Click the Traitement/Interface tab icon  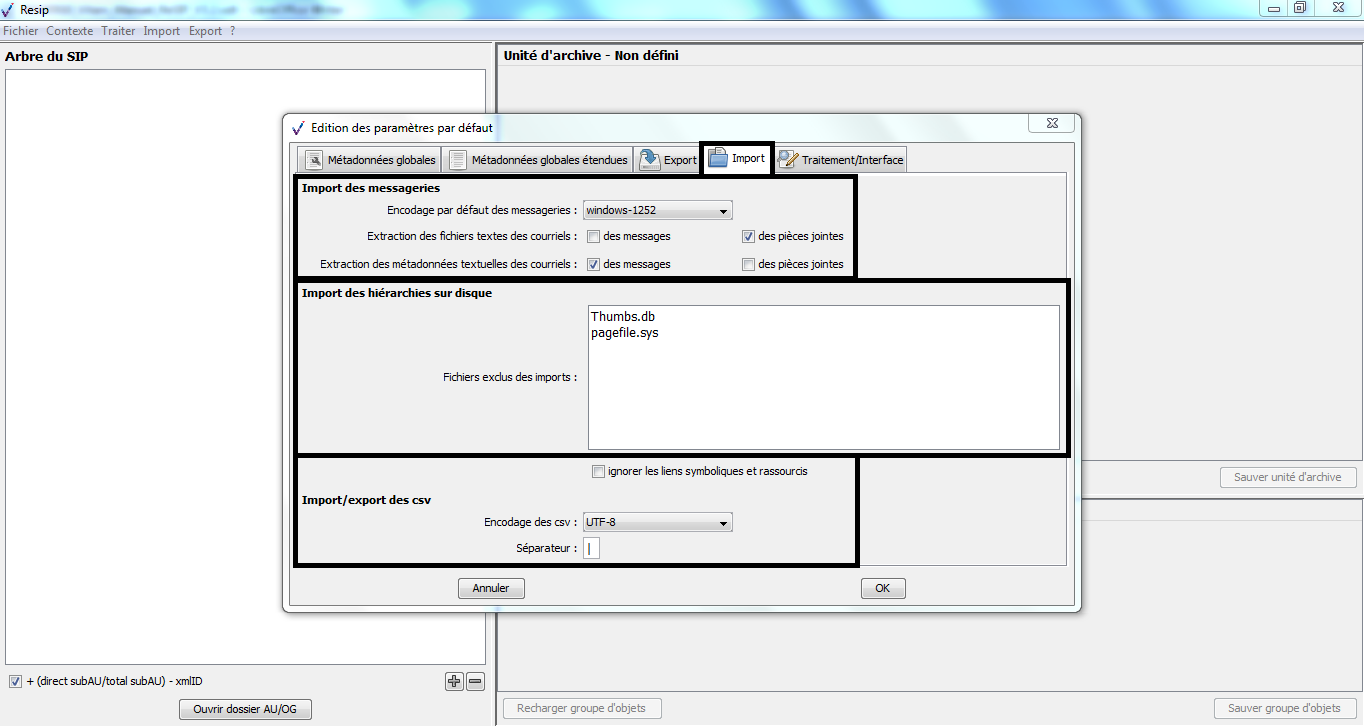point(787,160)
